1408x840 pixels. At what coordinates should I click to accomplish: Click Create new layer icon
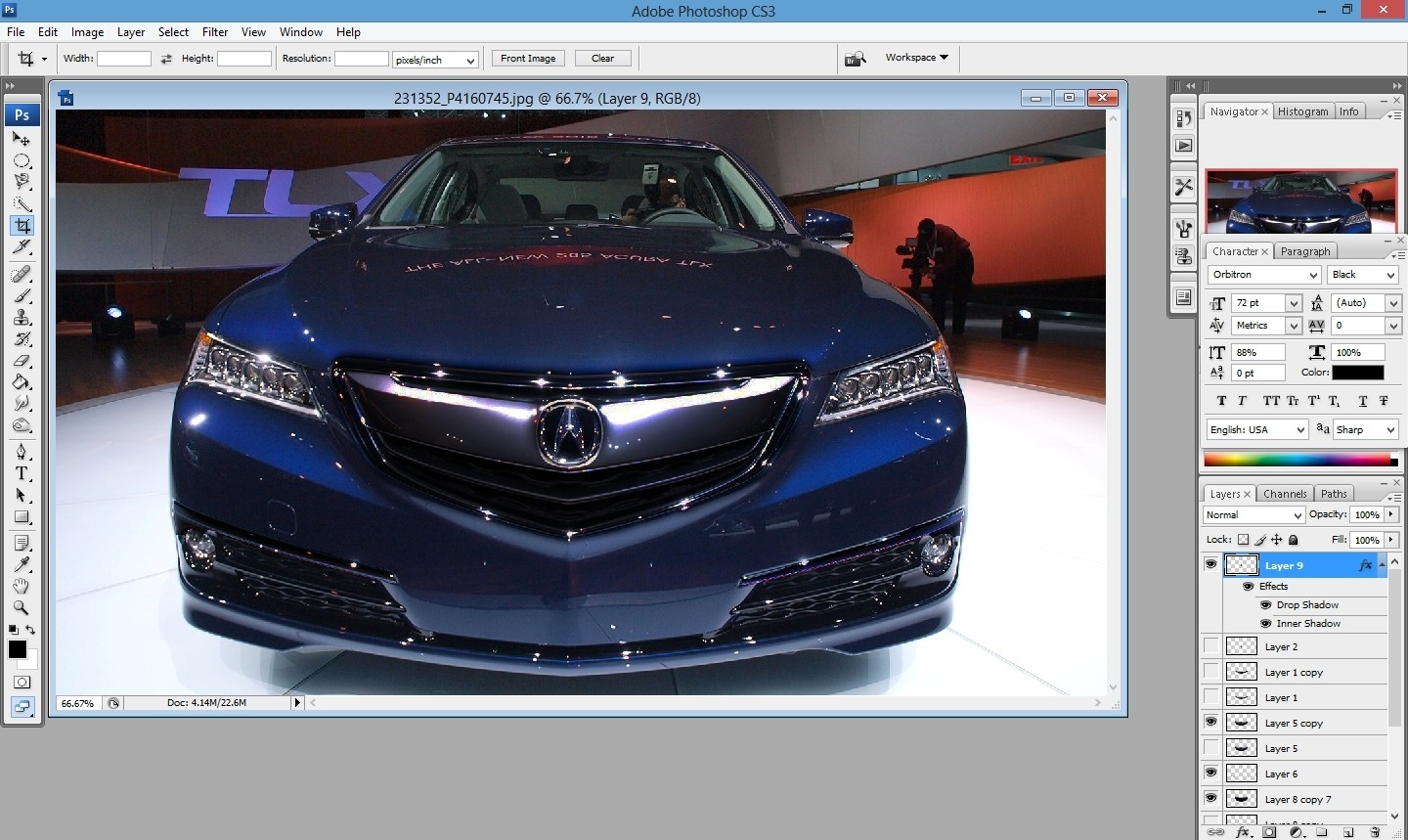point(1348,832)
